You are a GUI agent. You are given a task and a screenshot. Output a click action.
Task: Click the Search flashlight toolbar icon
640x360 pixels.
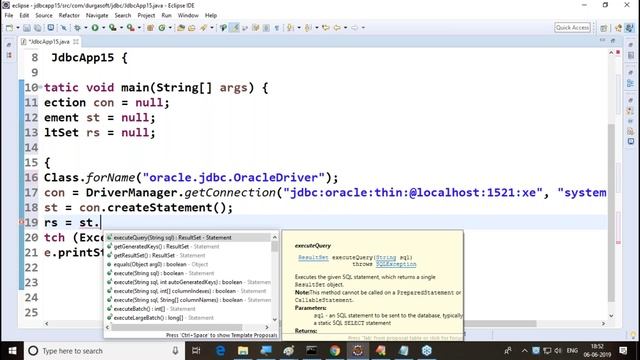click(203, 28)
